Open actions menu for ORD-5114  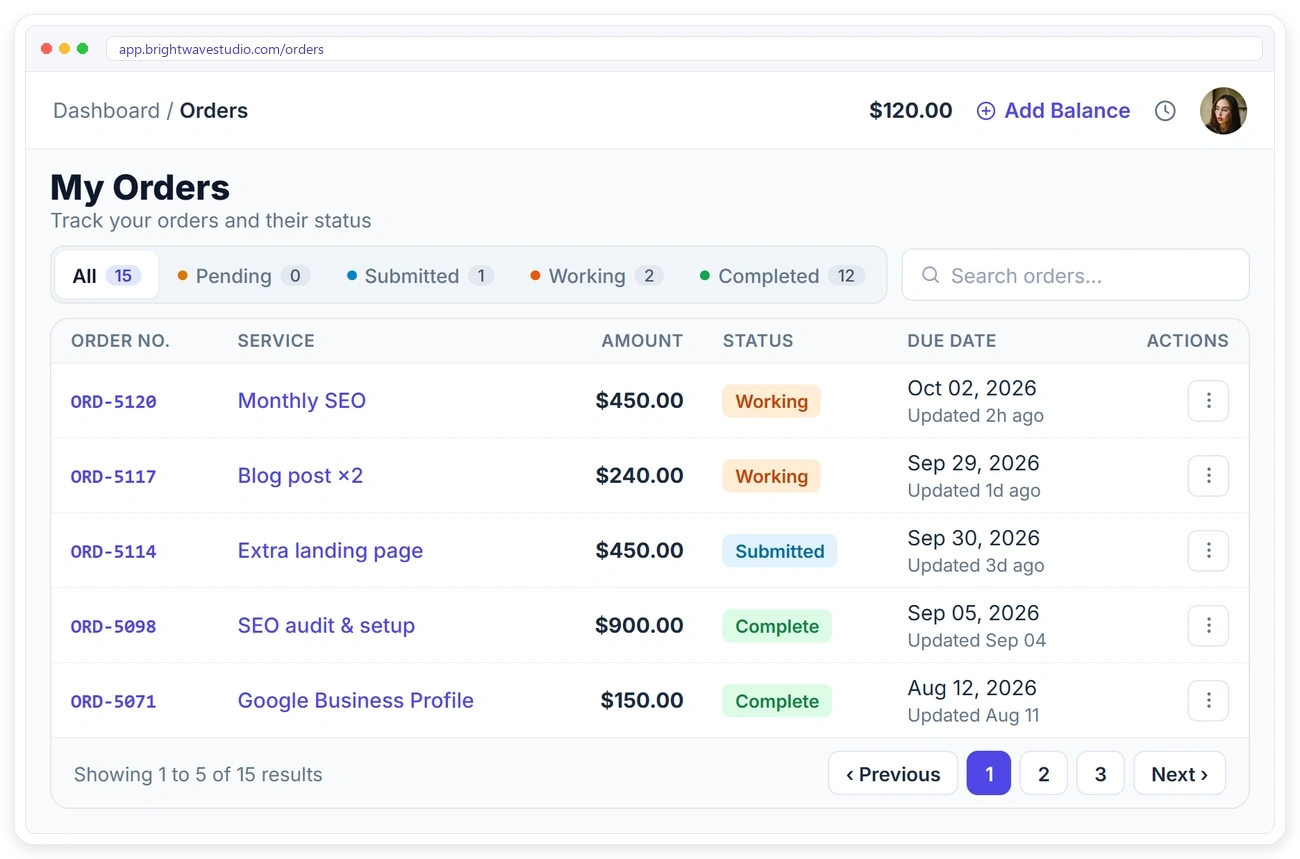coord(1208,551)
